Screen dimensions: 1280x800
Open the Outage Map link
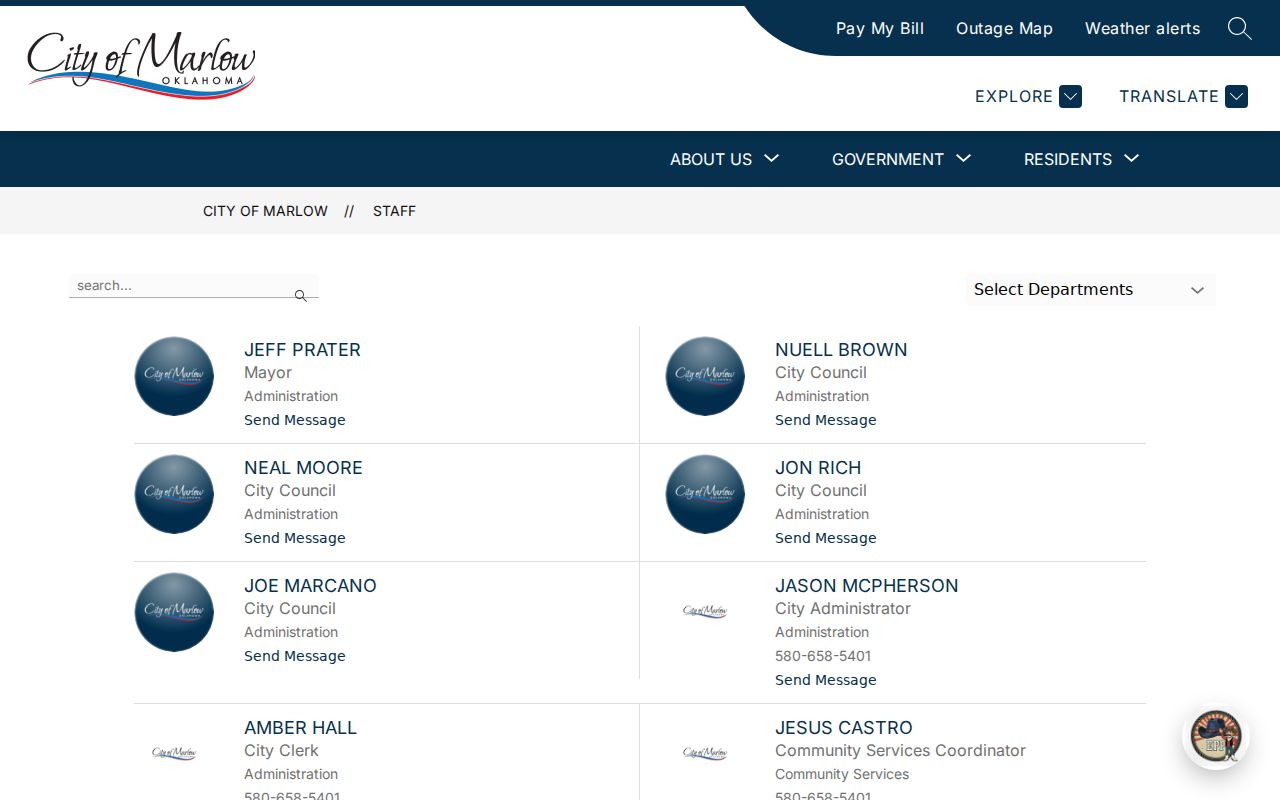(x=1004, y=28)
